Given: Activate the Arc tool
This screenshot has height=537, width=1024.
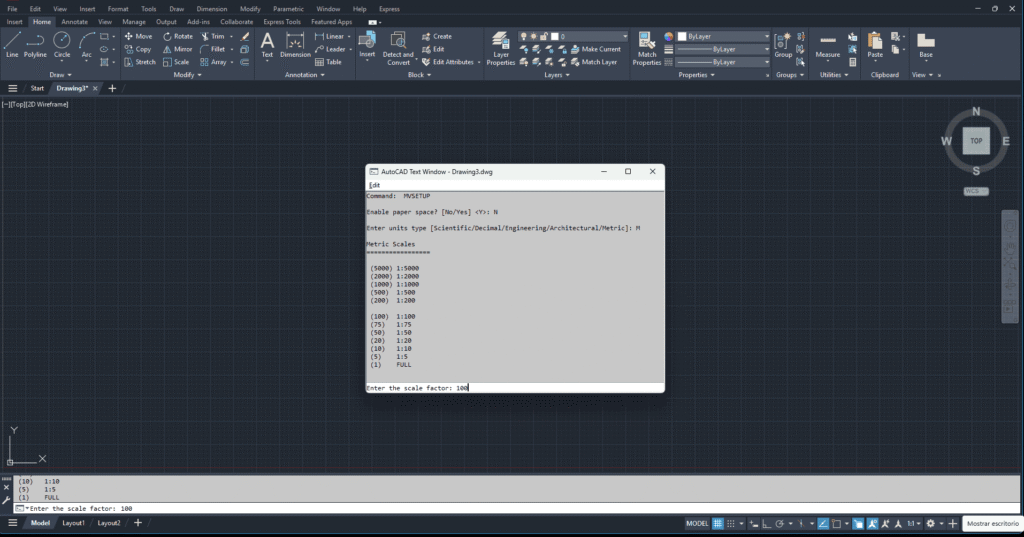Looking at the screenshot, I should 86,45.
